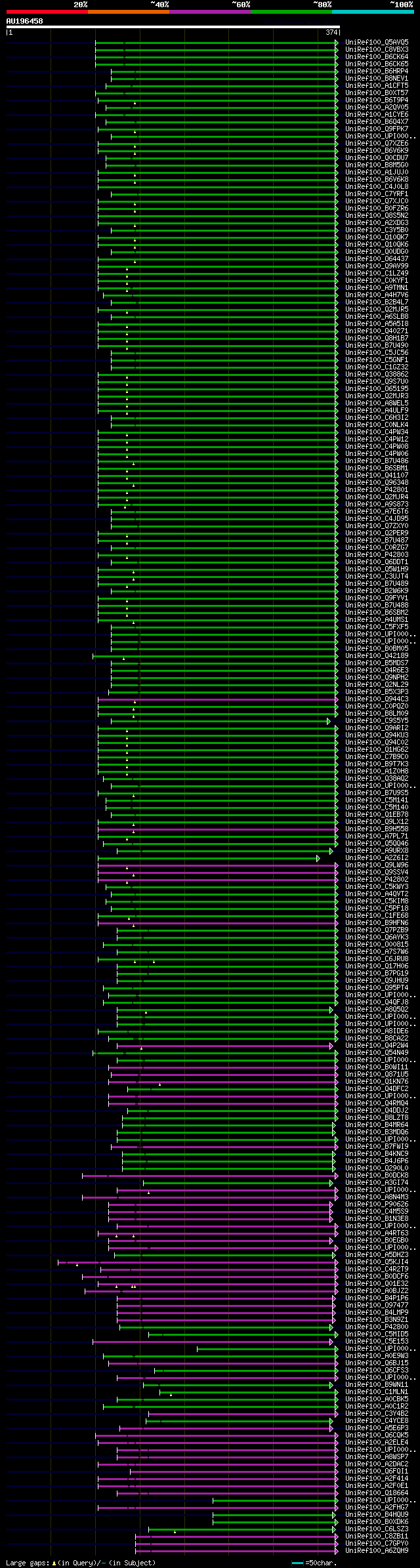Select label UniRef100_Q8H1B7
The image size is (420, 1568).
point(377,338)
